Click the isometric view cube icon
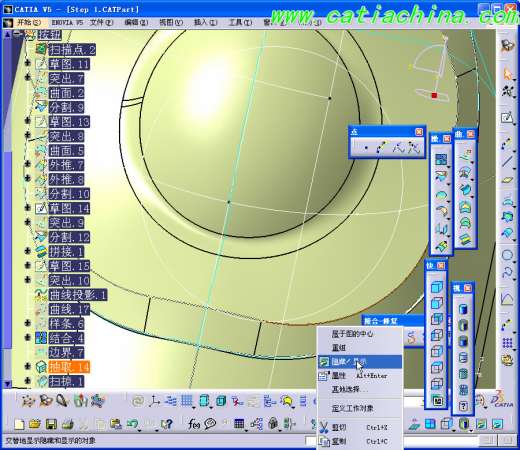 [x=437, y=287]
